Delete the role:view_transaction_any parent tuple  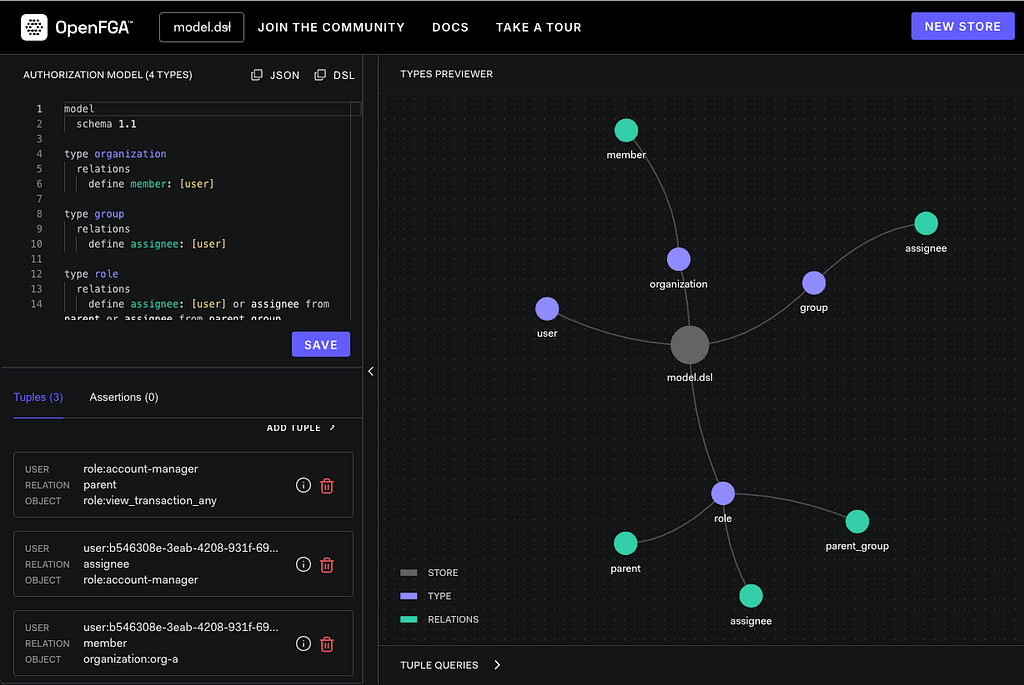pos(327,485)
